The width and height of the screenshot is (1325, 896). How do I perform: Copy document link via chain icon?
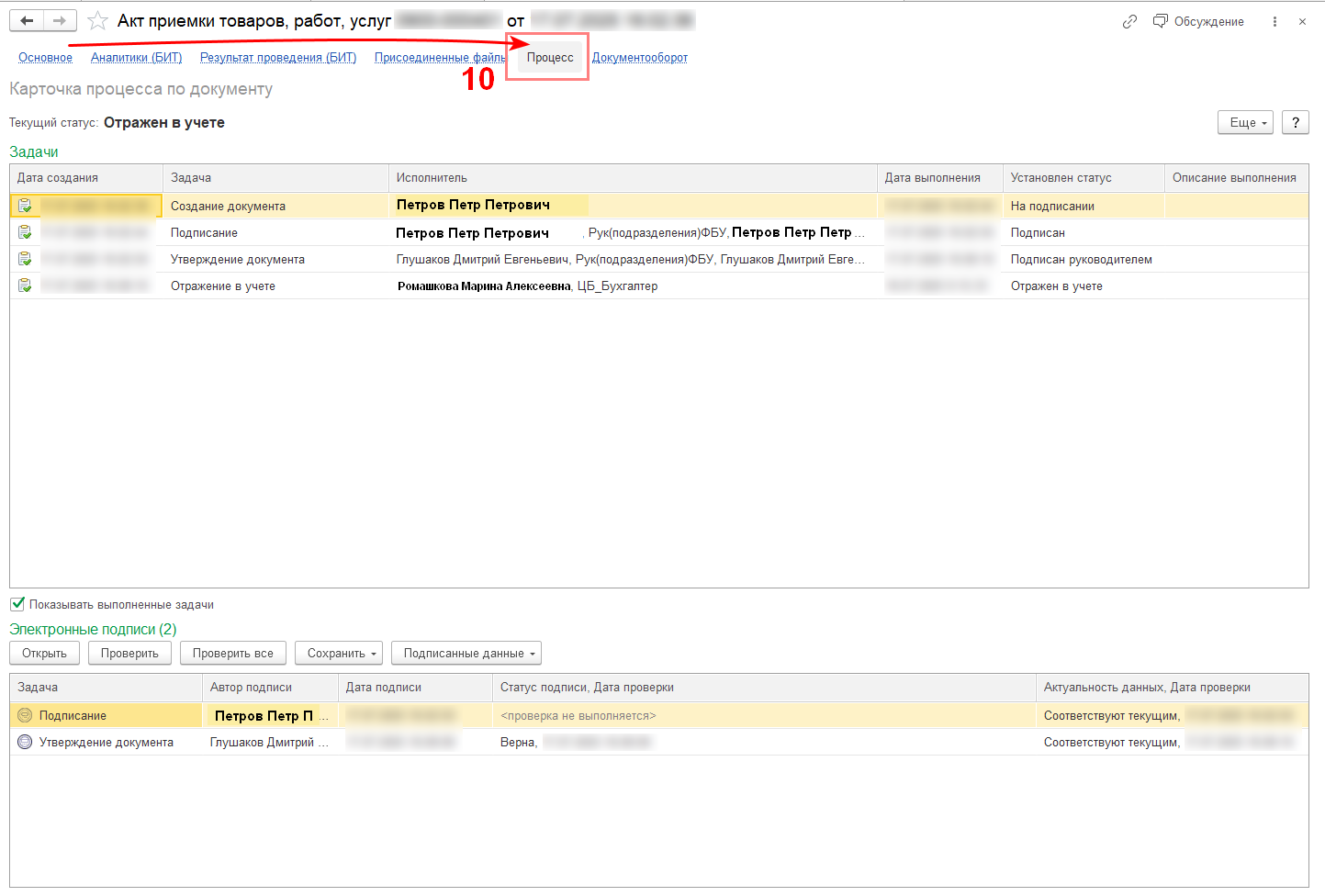click(1129, 21)
